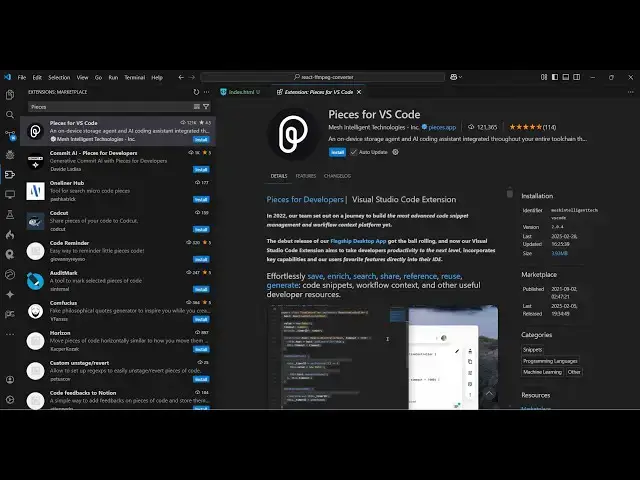Viewport: 640px width, 480px height.
Task: Select the DETAILS tab
Action: [x=279, y=176]
